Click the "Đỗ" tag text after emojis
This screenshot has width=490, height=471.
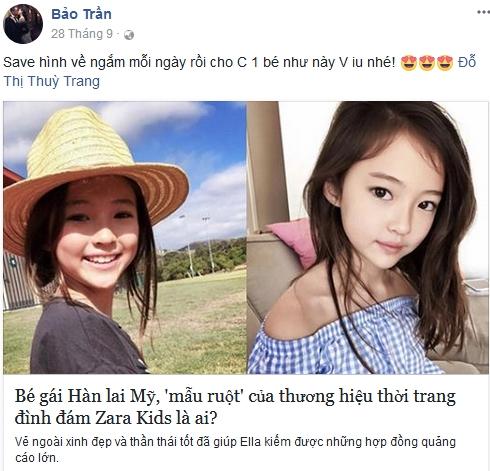click(x=467, y=62)
